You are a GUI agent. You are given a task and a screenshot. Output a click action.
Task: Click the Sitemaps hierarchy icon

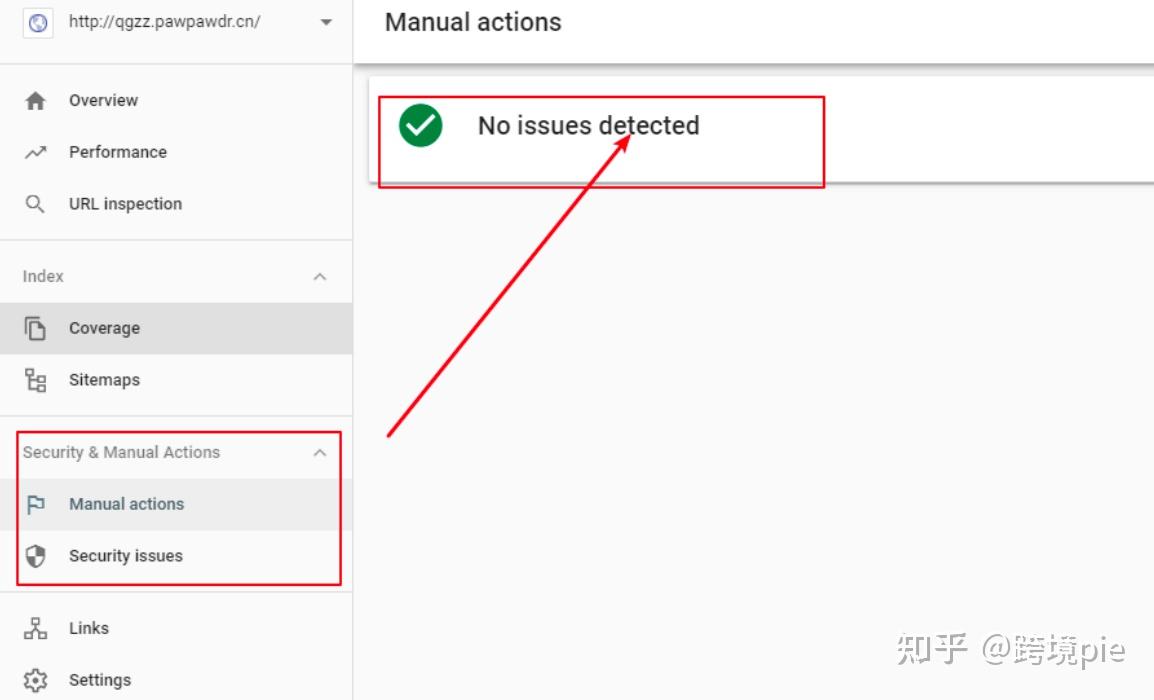pyautogui.click(x=35, y=380)
